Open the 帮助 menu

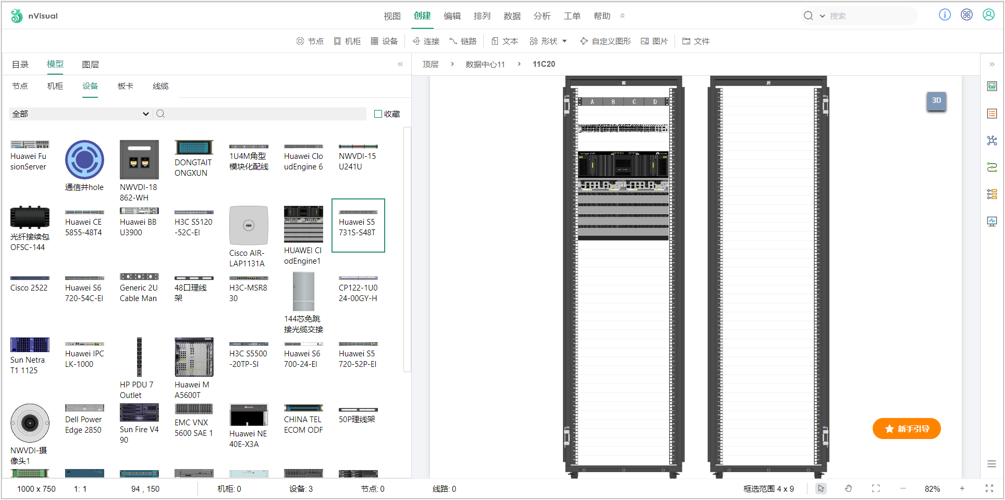[x=602, y=16]
